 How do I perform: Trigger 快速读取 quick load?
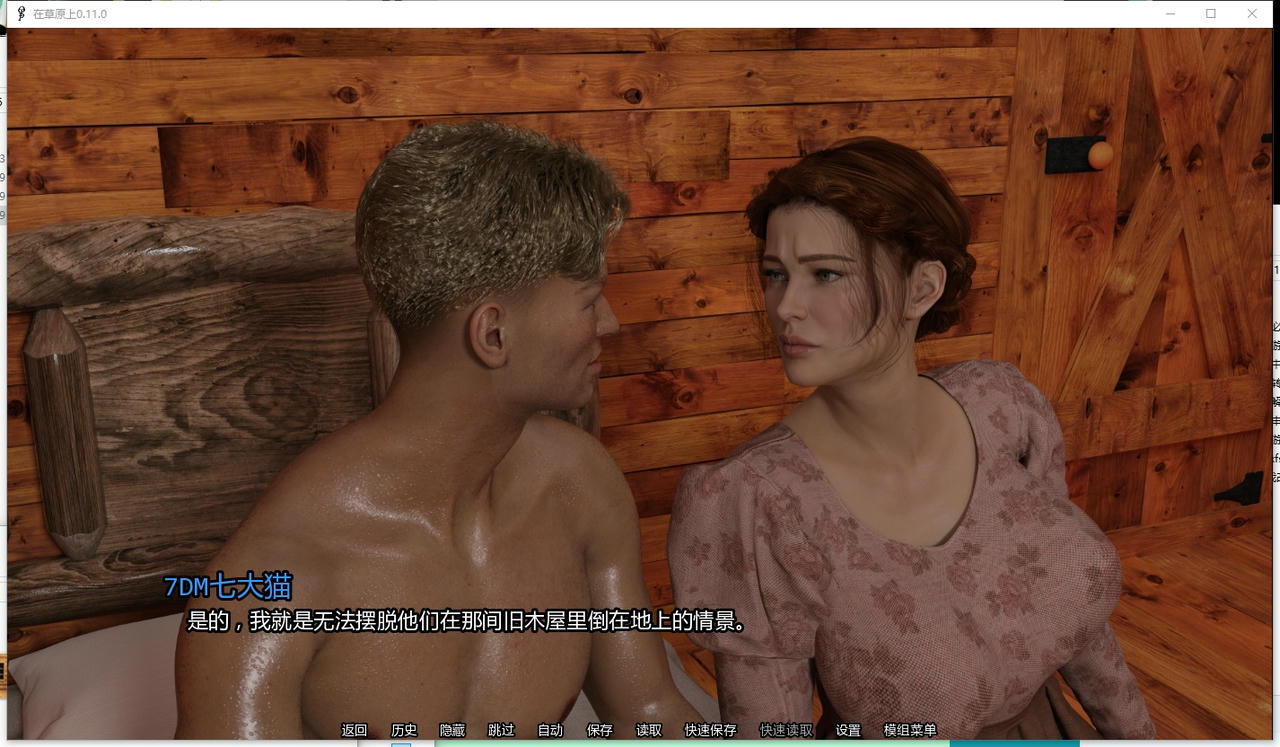click(x=785, y=730)
